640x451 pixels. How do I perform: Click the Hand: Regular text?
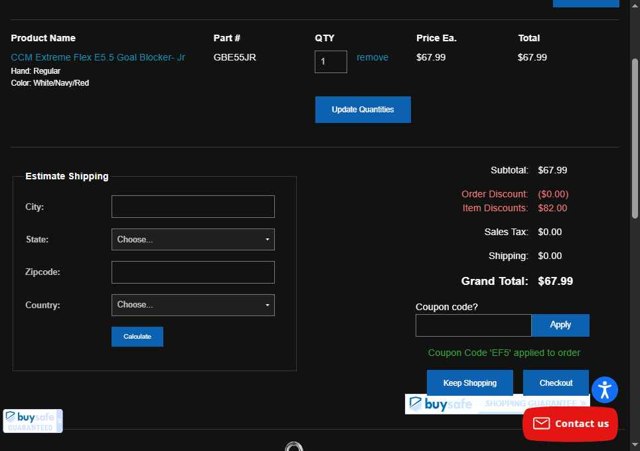[36, 71]
